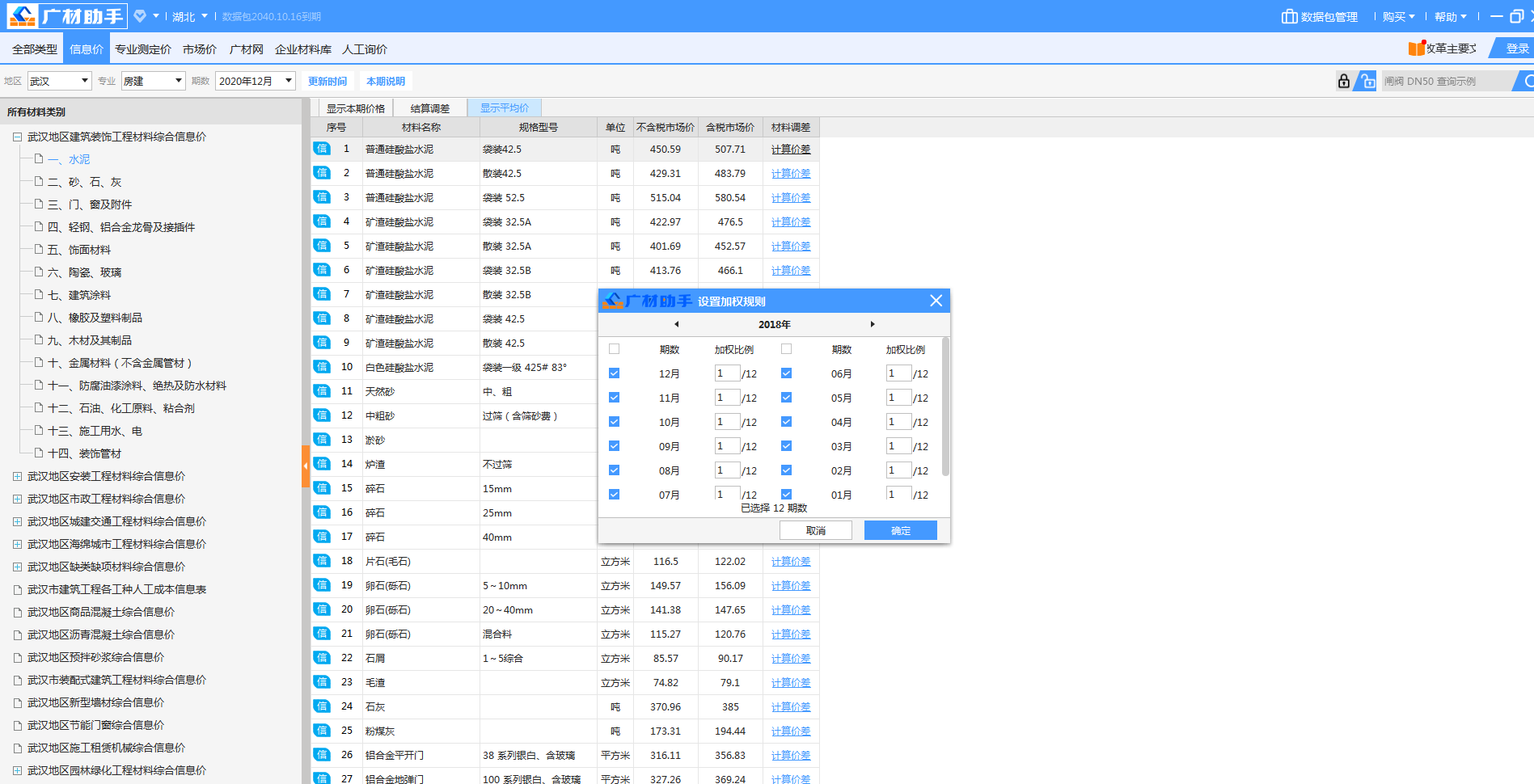Select 显示平均价 tab
1534x784 pixels.
(505, 107)
